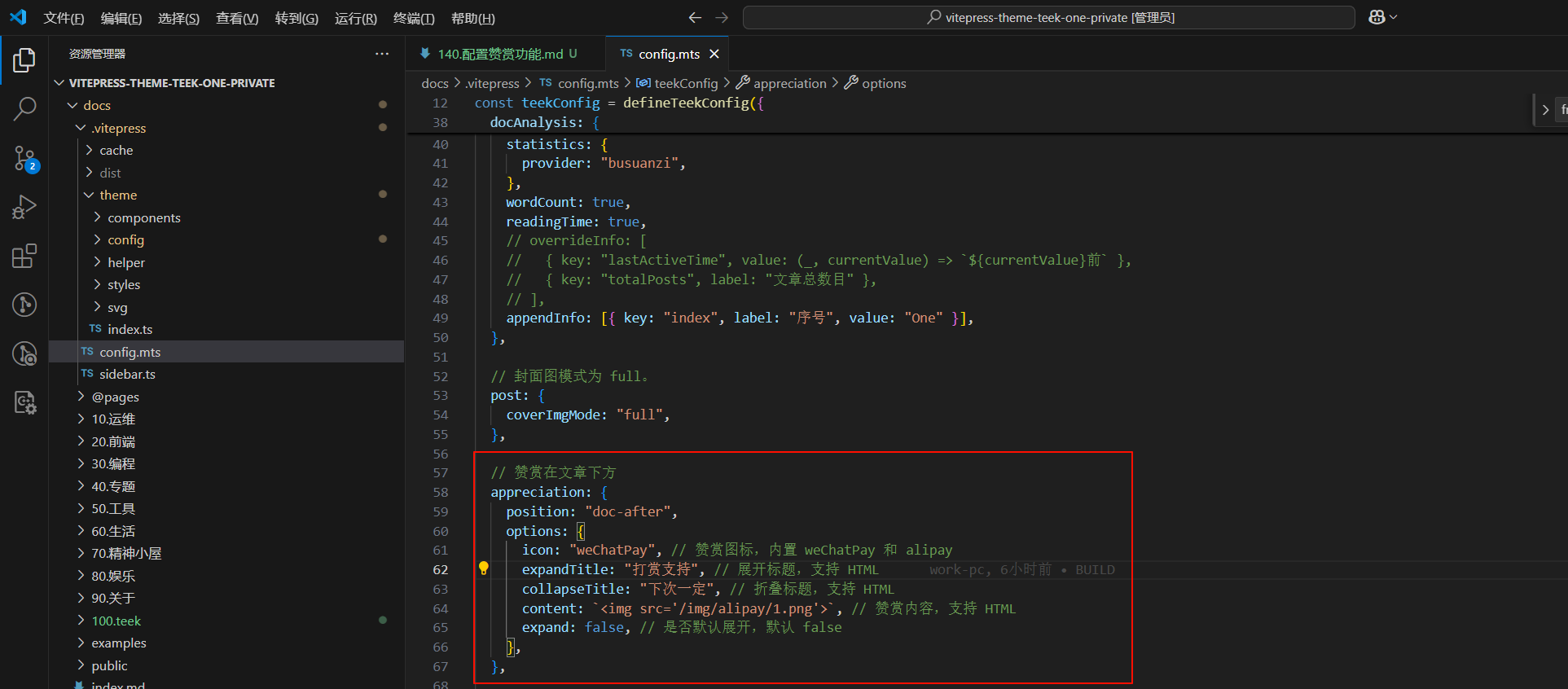The image size is (1568, 689).
Task: Go forward using the right arrow
Action: pos(722,17)
